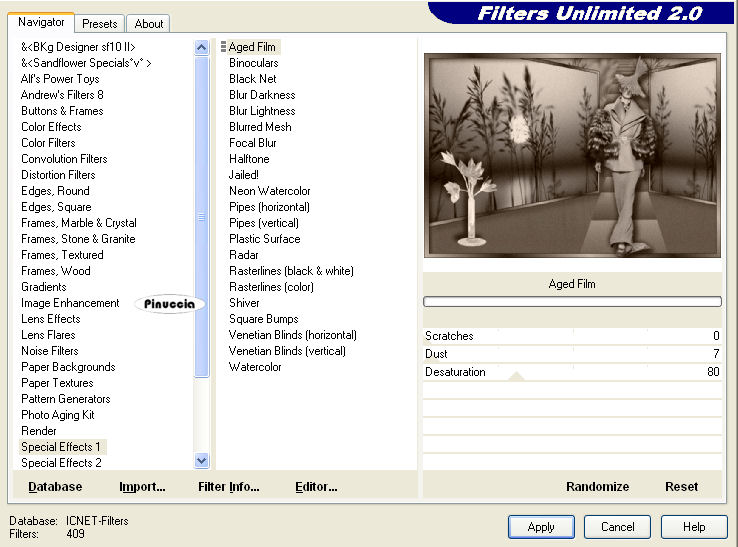Image resolution: width=738 pixels, height=547 pixels.
Task: Click the Randomize button
Action: pyautogui.click(x=597, y=486)
